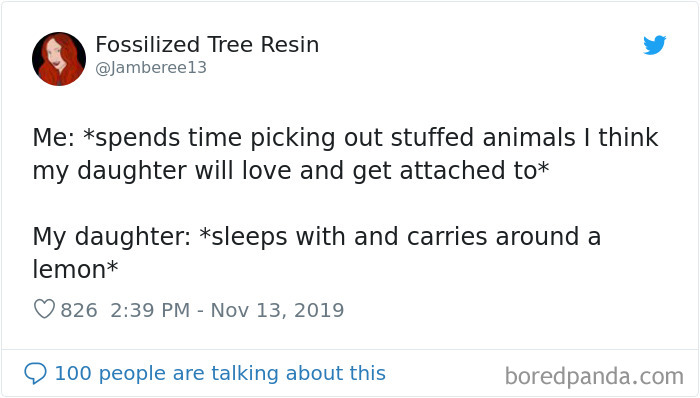Click the tweet text about stuffed animals
700x398 pixels.
click(x=346, y=153)
